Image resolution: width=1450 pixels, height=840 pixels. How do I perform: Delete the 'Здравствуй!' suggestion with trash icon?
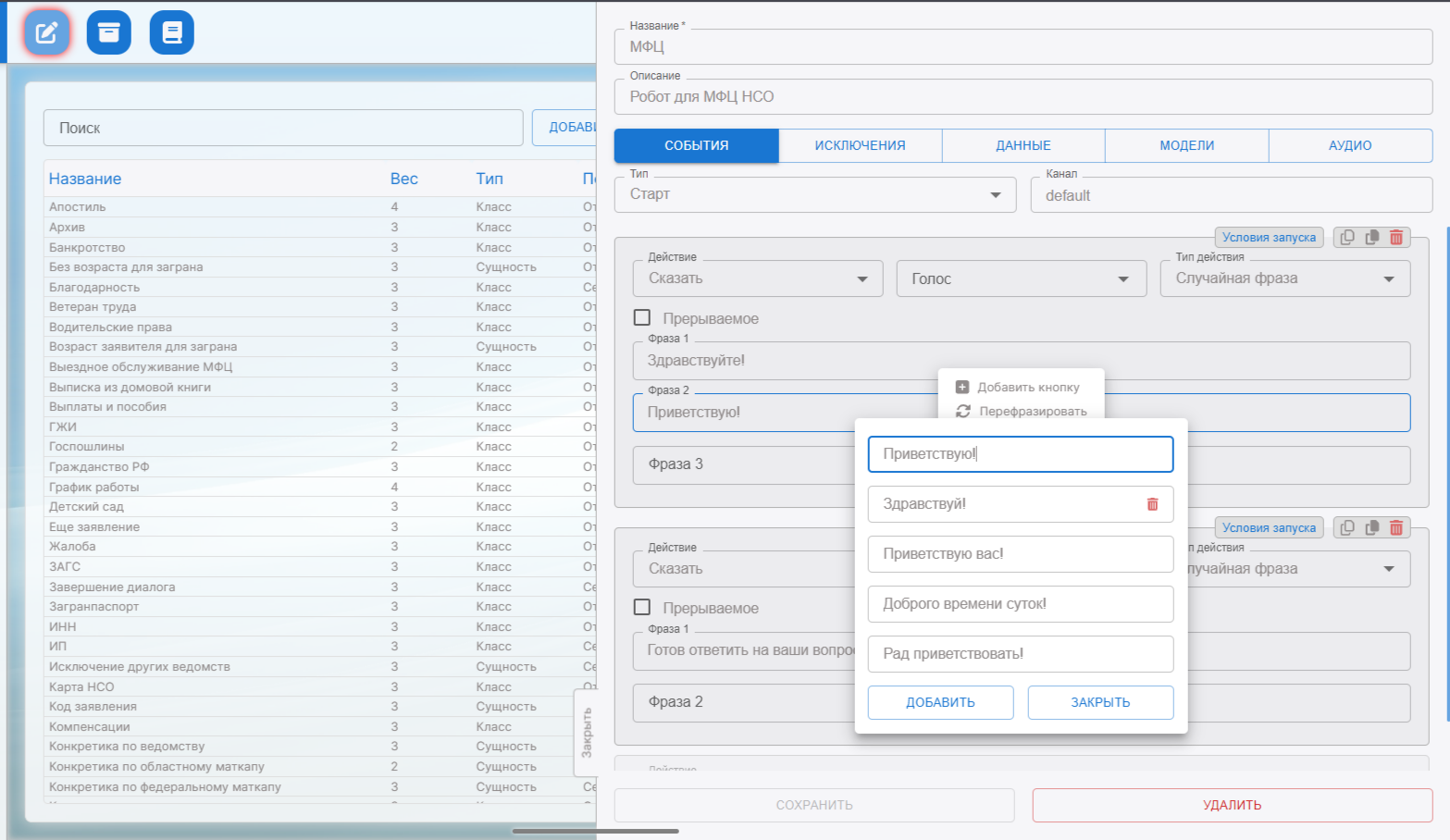pos(1152,504)
